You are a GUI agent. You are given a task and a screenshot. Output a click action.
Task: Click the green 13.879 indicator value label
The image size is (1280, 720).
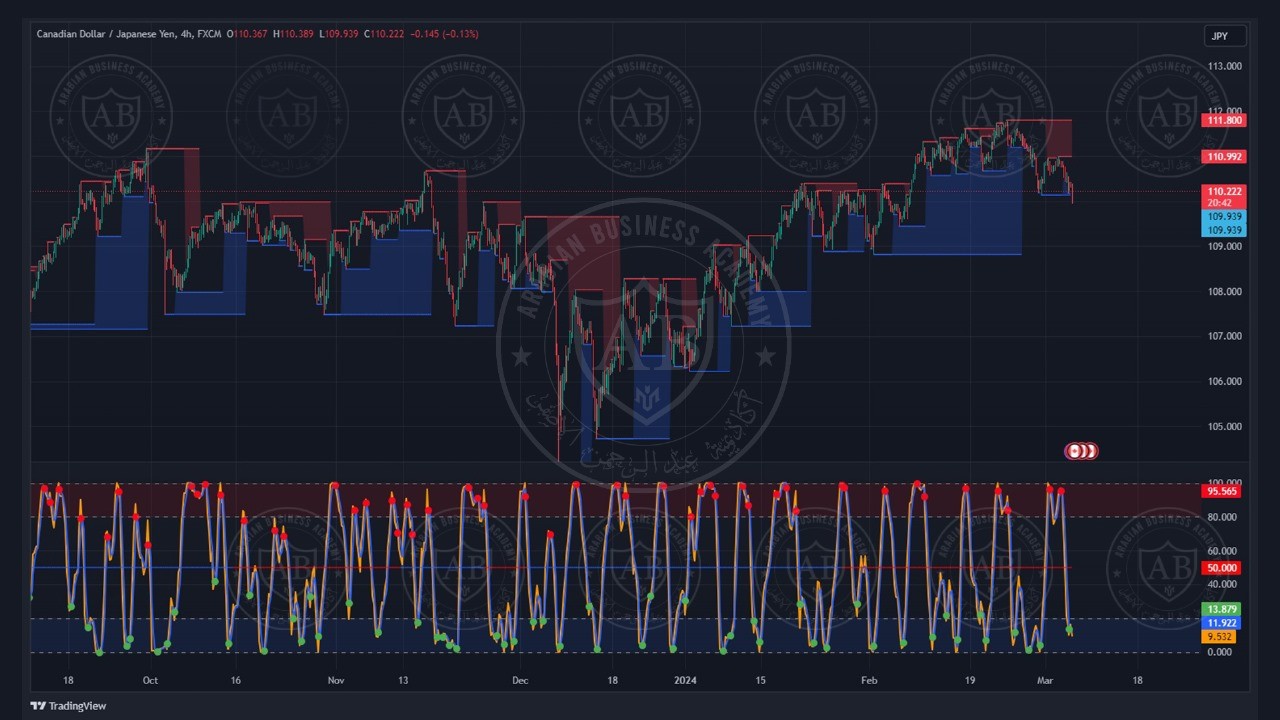tap(1222, 609)
